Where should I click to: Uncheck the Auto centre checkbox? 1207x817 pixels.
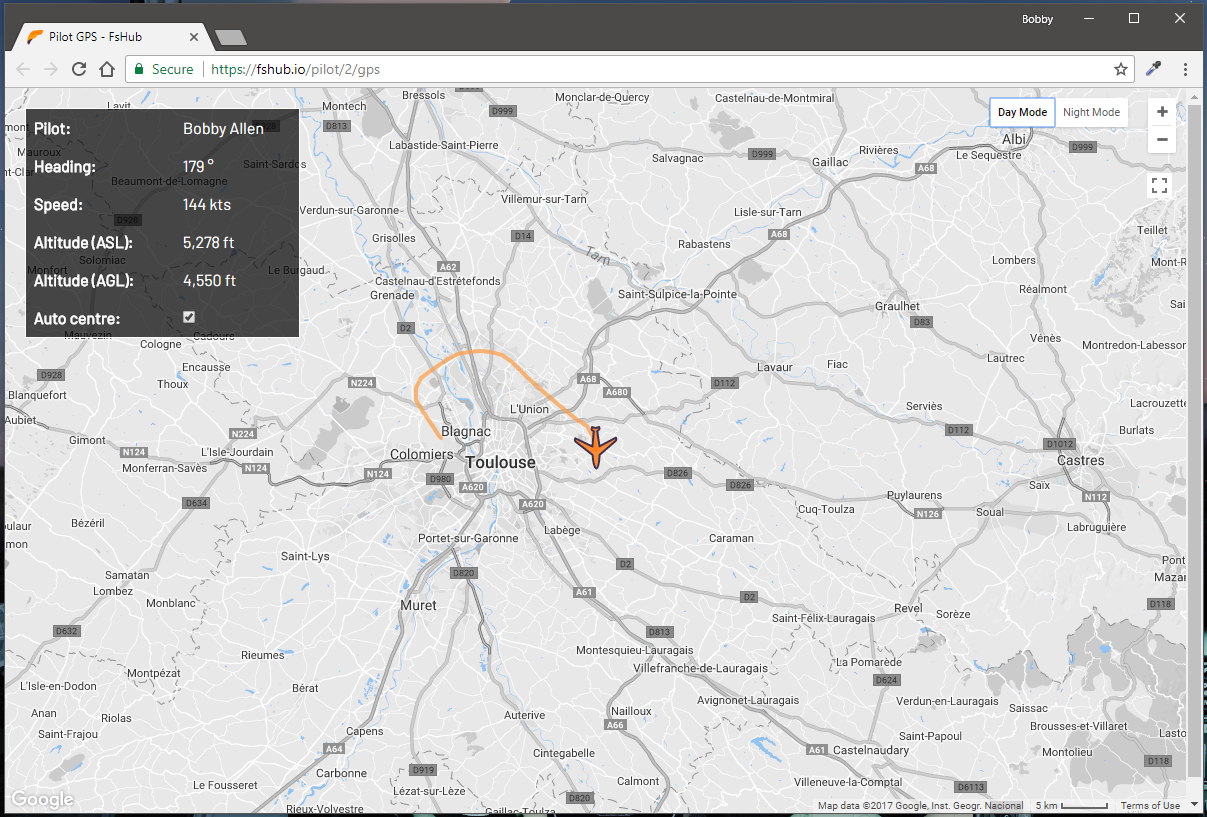[189, 317]
